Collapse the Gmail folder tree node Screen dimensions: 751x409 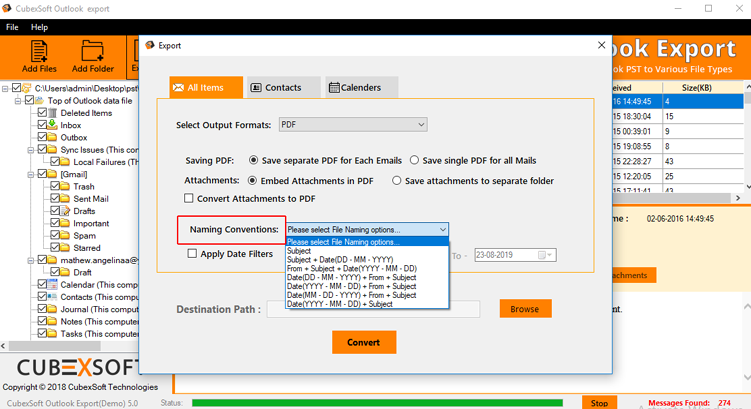pos(30,174)
